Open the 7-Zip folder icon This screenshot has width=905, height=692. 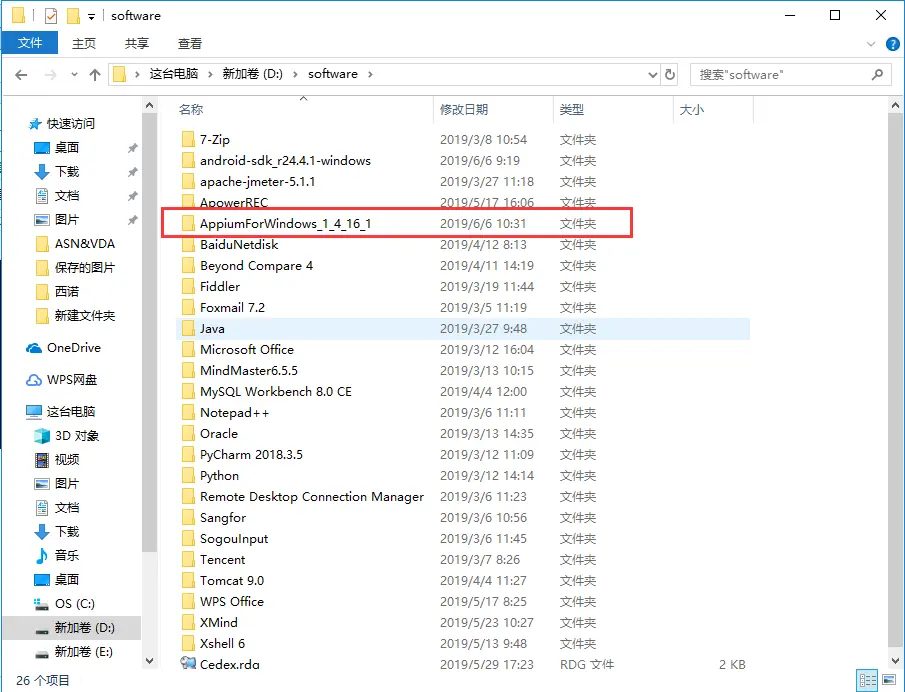[188, 140]
